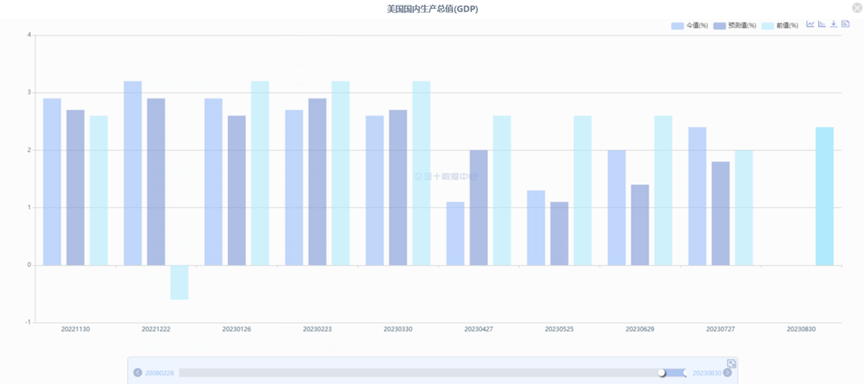Click the right handle of the date range slider
Screen dimensions: 864x384
tap(685, 373)
